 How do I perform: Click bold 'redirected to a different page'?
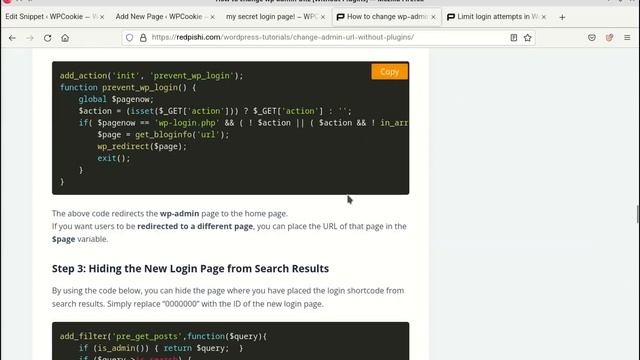[x=195, y=226]
